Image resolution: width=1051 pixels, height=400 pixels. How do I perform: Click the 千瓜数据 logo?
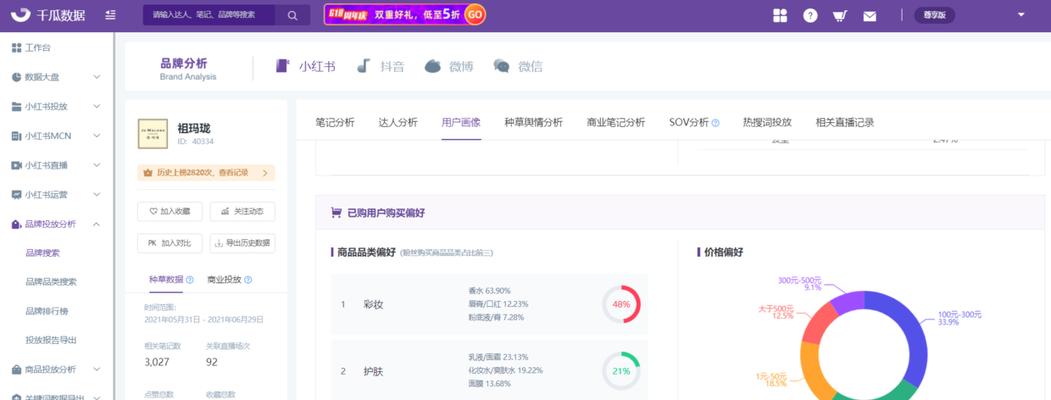click(x=48, y=15)
